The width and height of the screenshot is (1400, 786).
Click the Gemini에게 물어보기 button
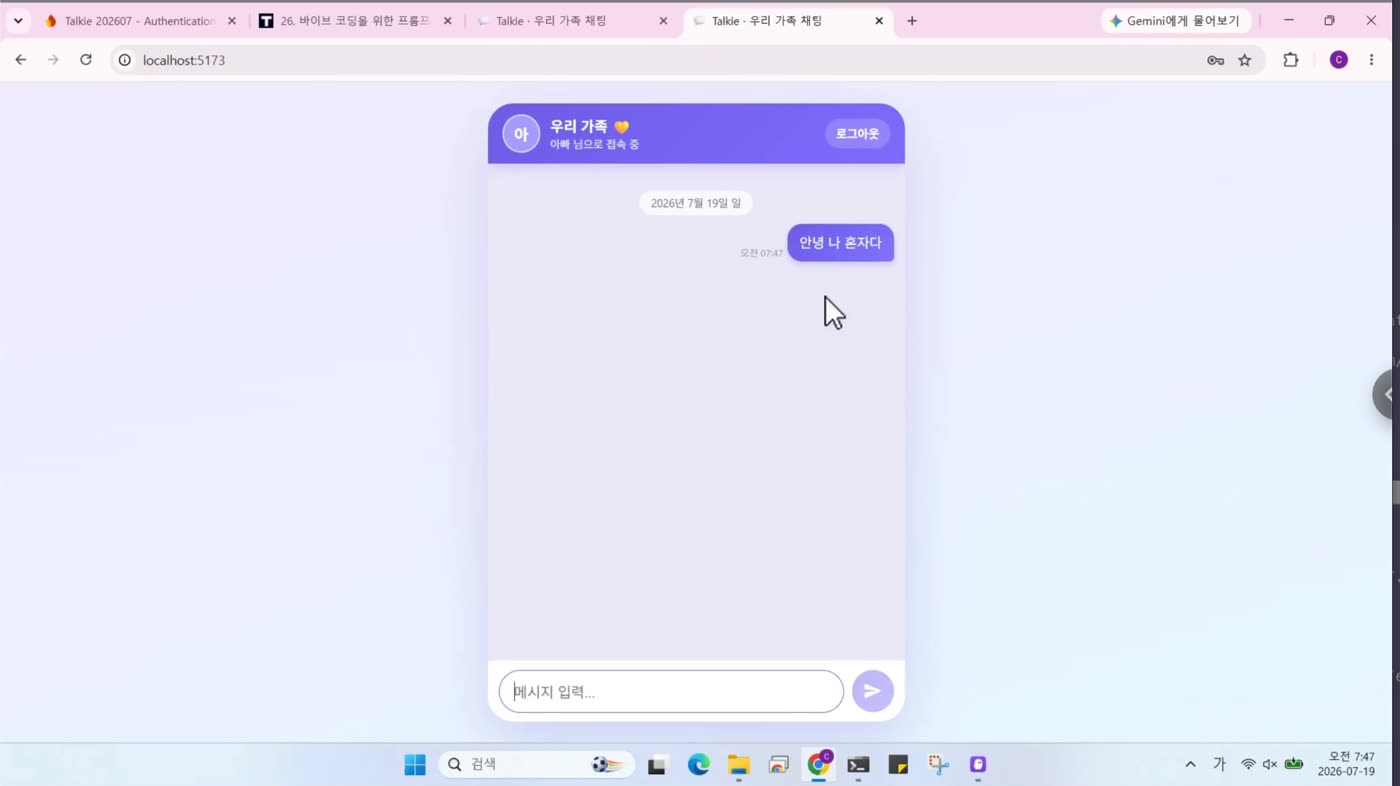point(1176,21)
